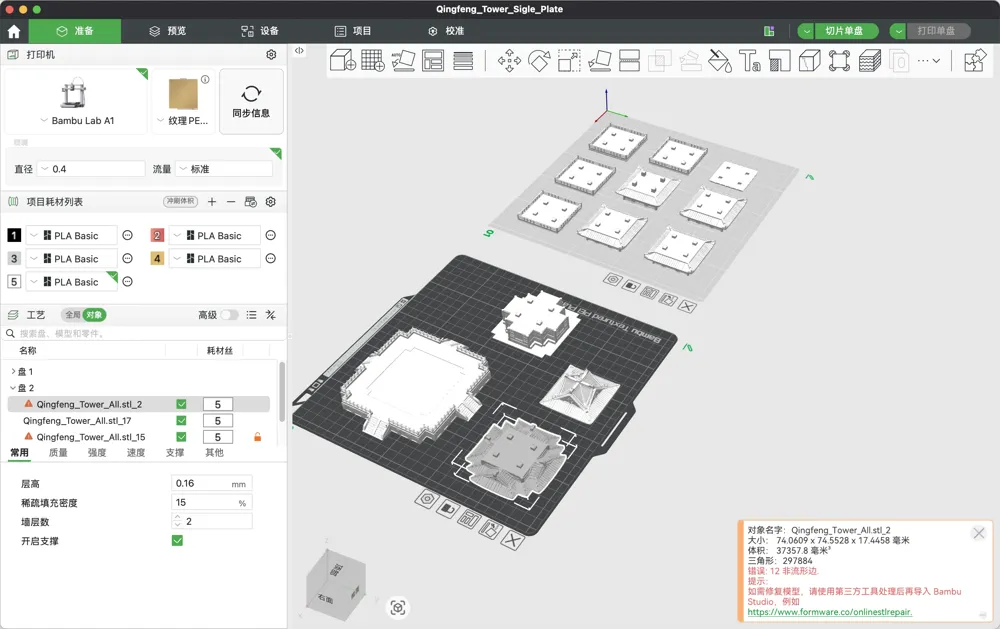Go to the Home screen icon
The height and width of the screenshot is (629, 1000).
pyautogui.click(x=14, y=31)
